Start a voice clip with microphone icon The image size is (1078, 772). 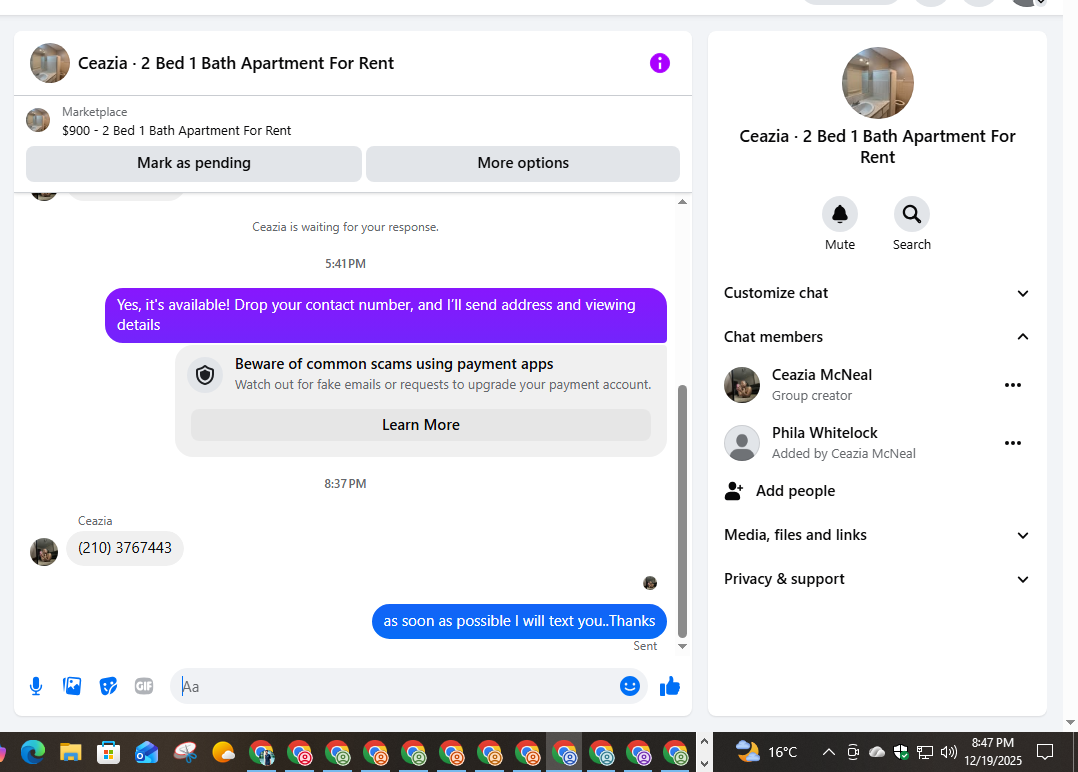pyautogui.click(x=36, y=686)
